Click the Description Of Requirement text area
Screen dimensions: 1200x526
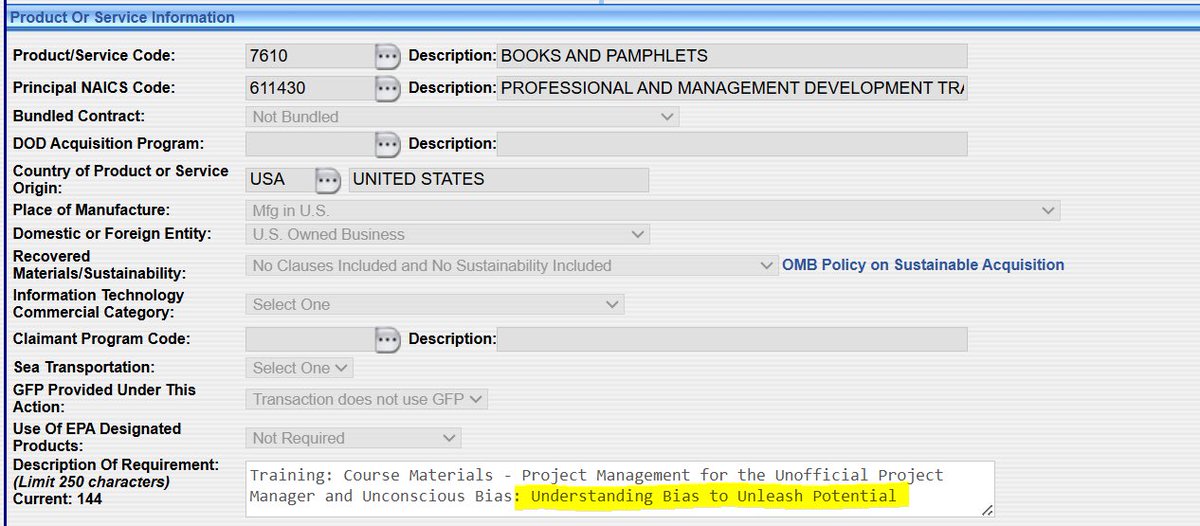(x=619, y=488)
